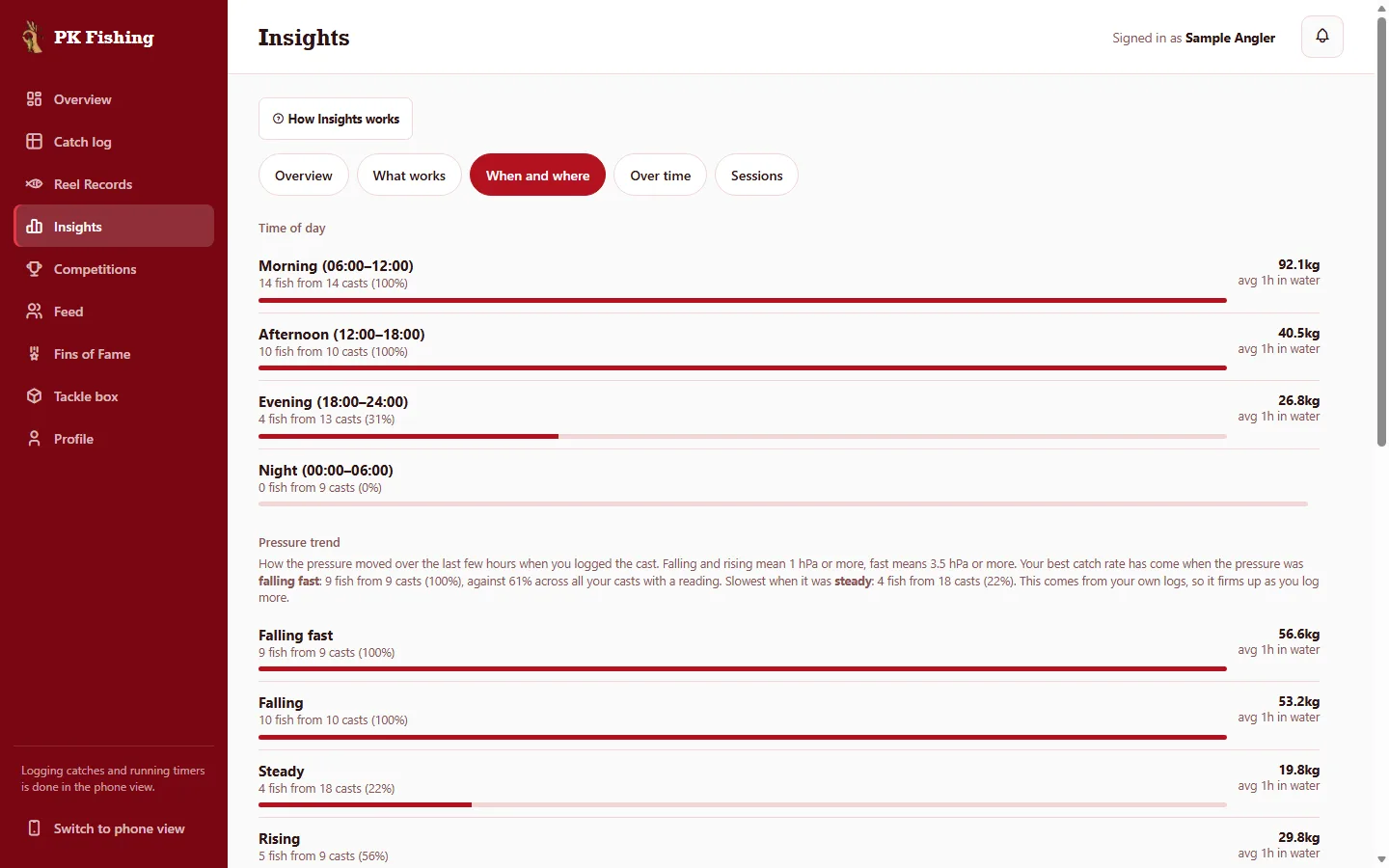Click the Evening 31% progress bar
Image resolution: width=1389 pixels, height=868 pixels.
[743, 436]
